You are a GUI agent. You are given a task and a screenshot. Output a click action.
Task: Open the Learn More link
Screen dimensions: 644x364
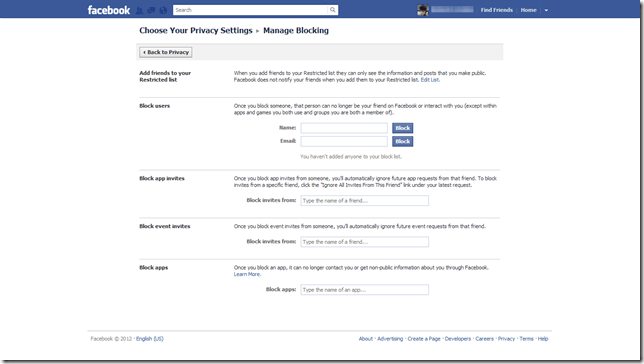click(x=247, y=274)
